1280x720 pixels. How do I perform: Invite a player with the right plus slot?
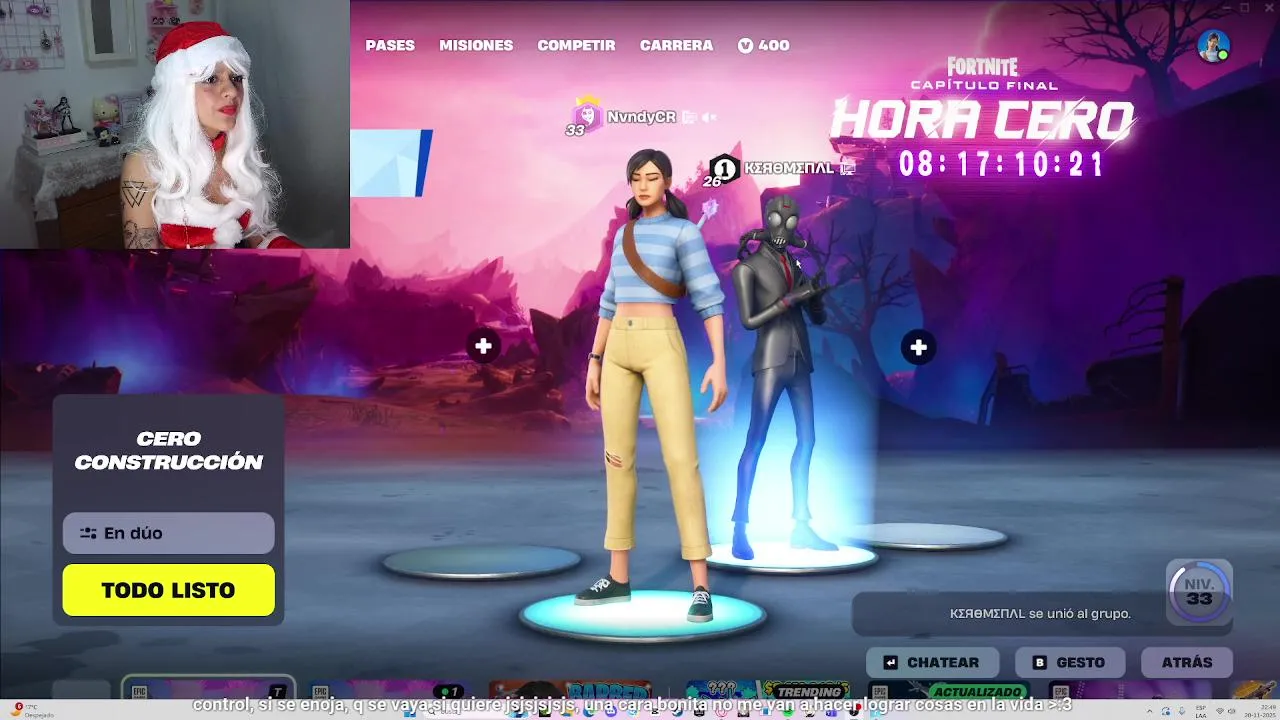point(918,347)
